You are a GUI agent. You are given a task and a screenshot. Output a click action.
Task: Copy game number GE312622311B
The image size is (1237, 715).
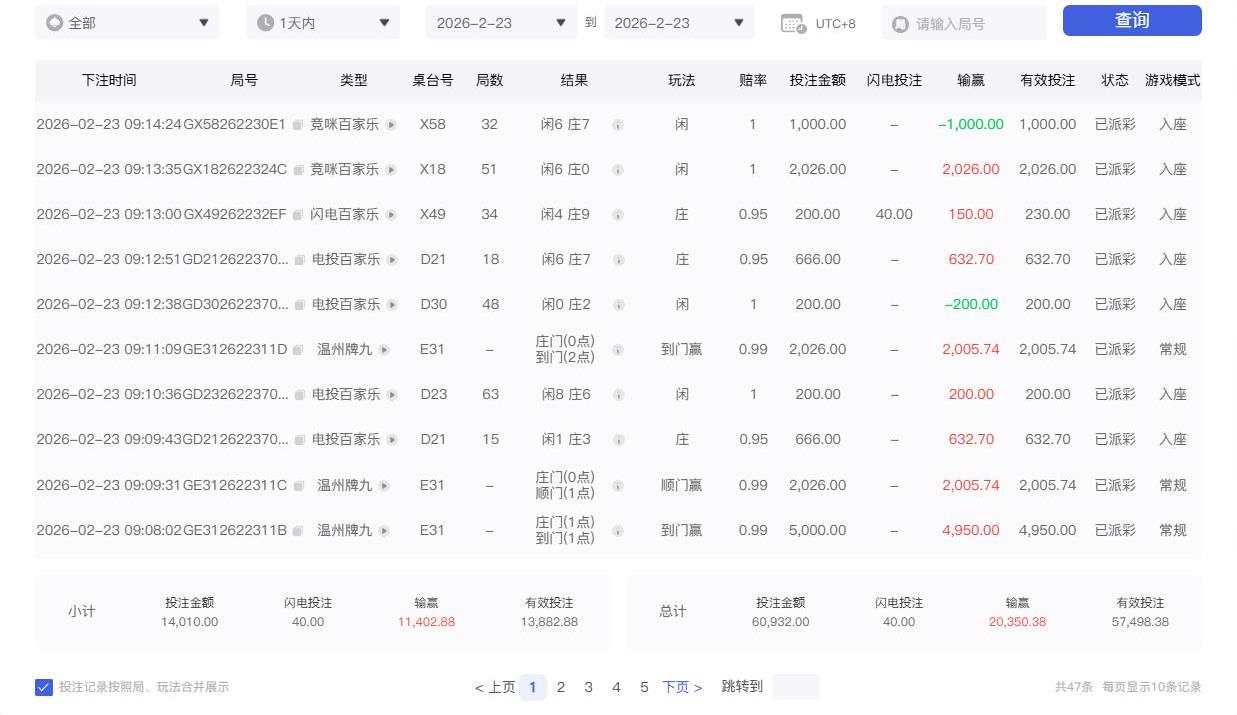point(298,530)
